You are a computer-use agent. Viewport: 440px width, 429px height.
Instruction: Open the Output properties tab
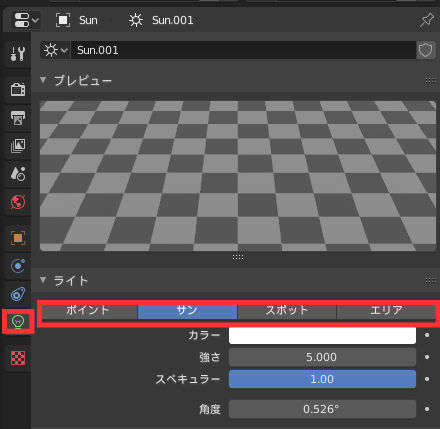(x=18, y=118)
